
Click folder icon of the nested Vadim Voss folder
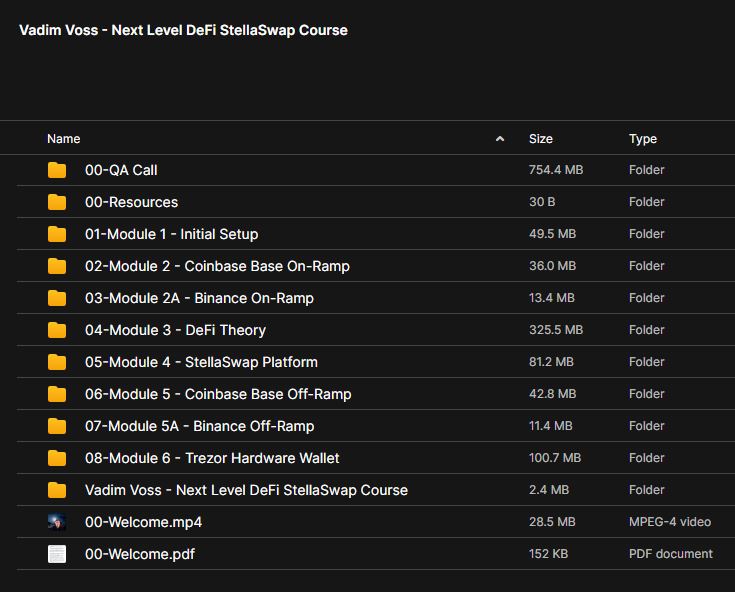[57, 490]
